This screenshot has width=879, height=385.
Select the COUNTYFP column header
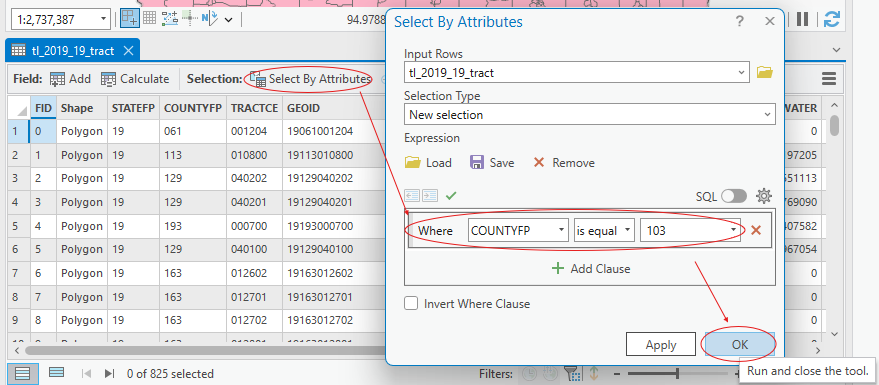point(193,108)
